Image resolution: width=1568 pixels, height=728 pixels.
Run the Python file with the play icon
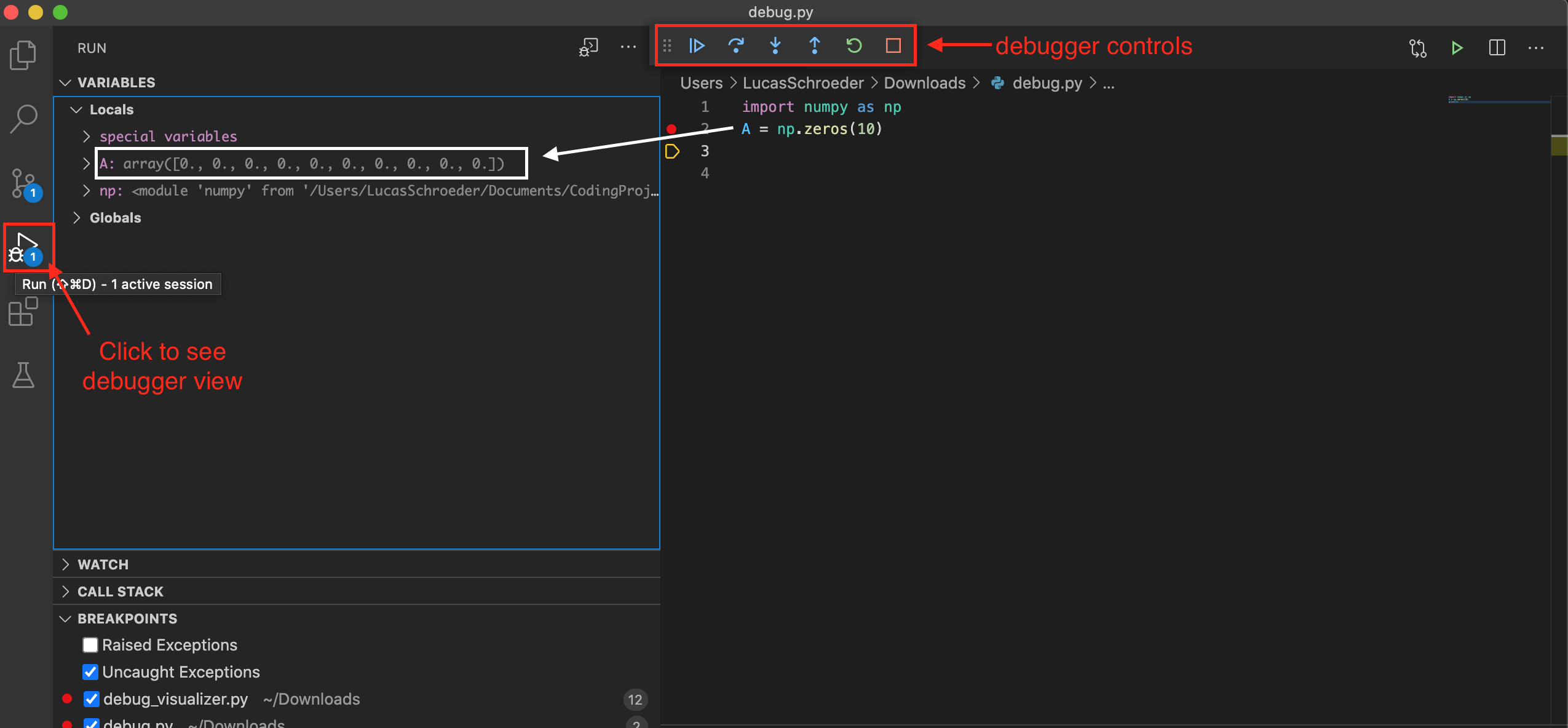point(1457,48)
